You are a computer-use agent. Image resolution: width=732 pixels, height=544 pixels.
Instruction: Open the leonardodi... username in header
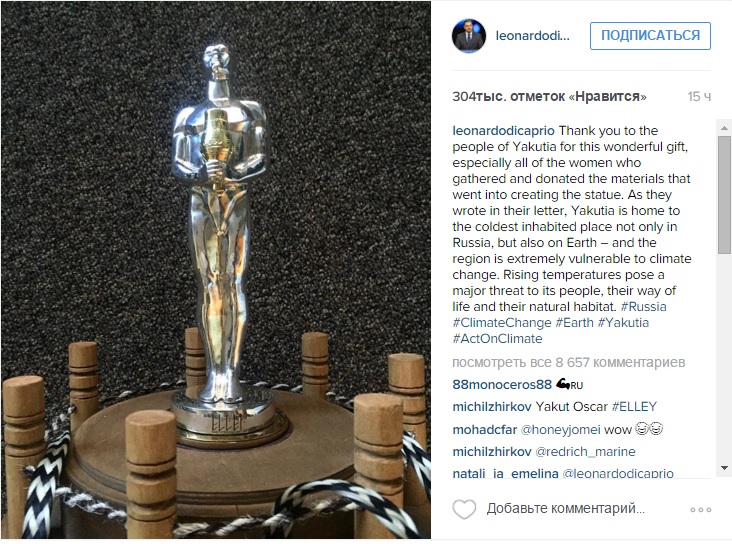tap(532, 36)
